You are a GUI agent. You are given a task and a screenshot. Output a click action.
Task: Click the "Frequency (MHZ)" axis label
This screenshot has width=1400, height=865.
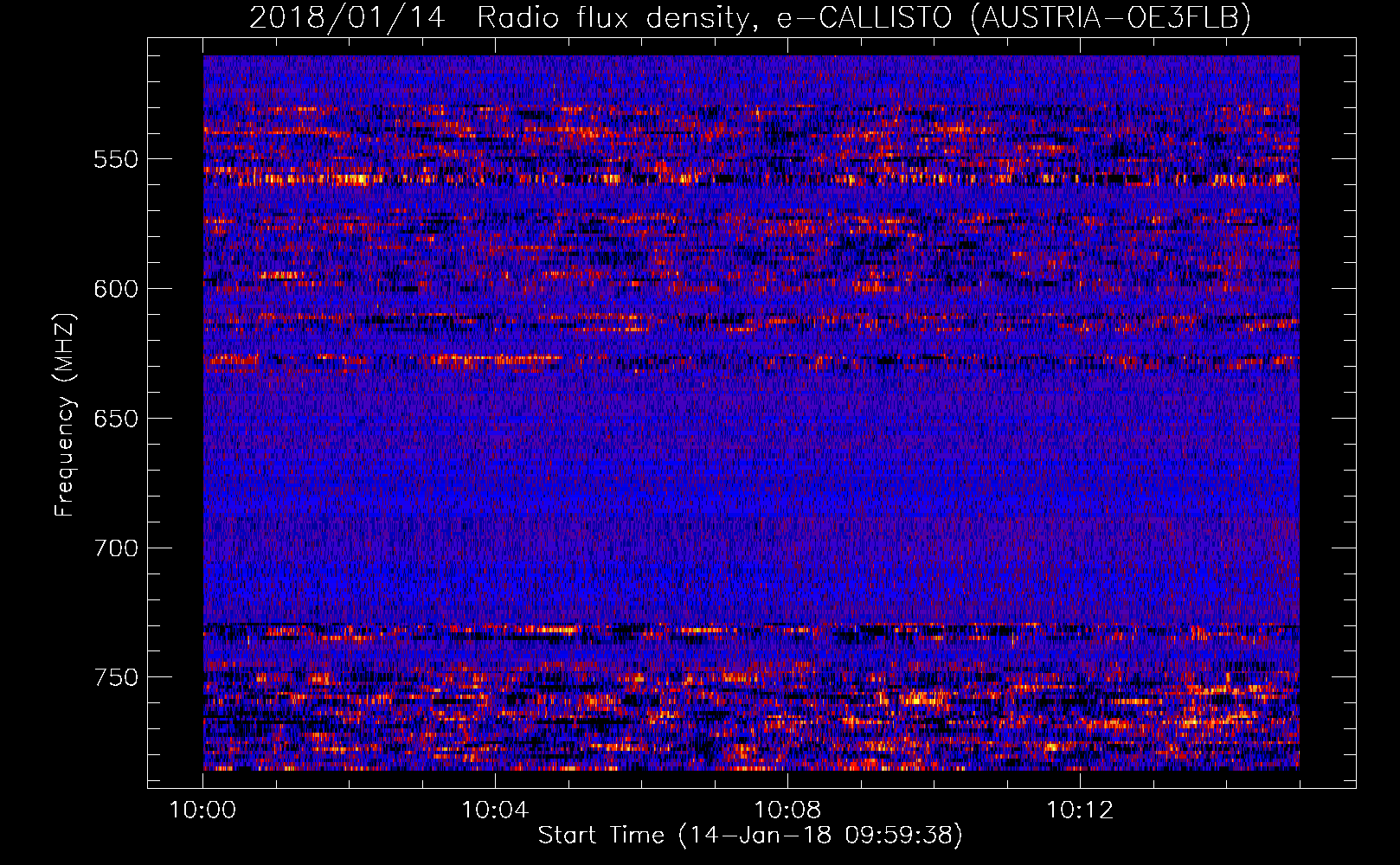point(65,415)
